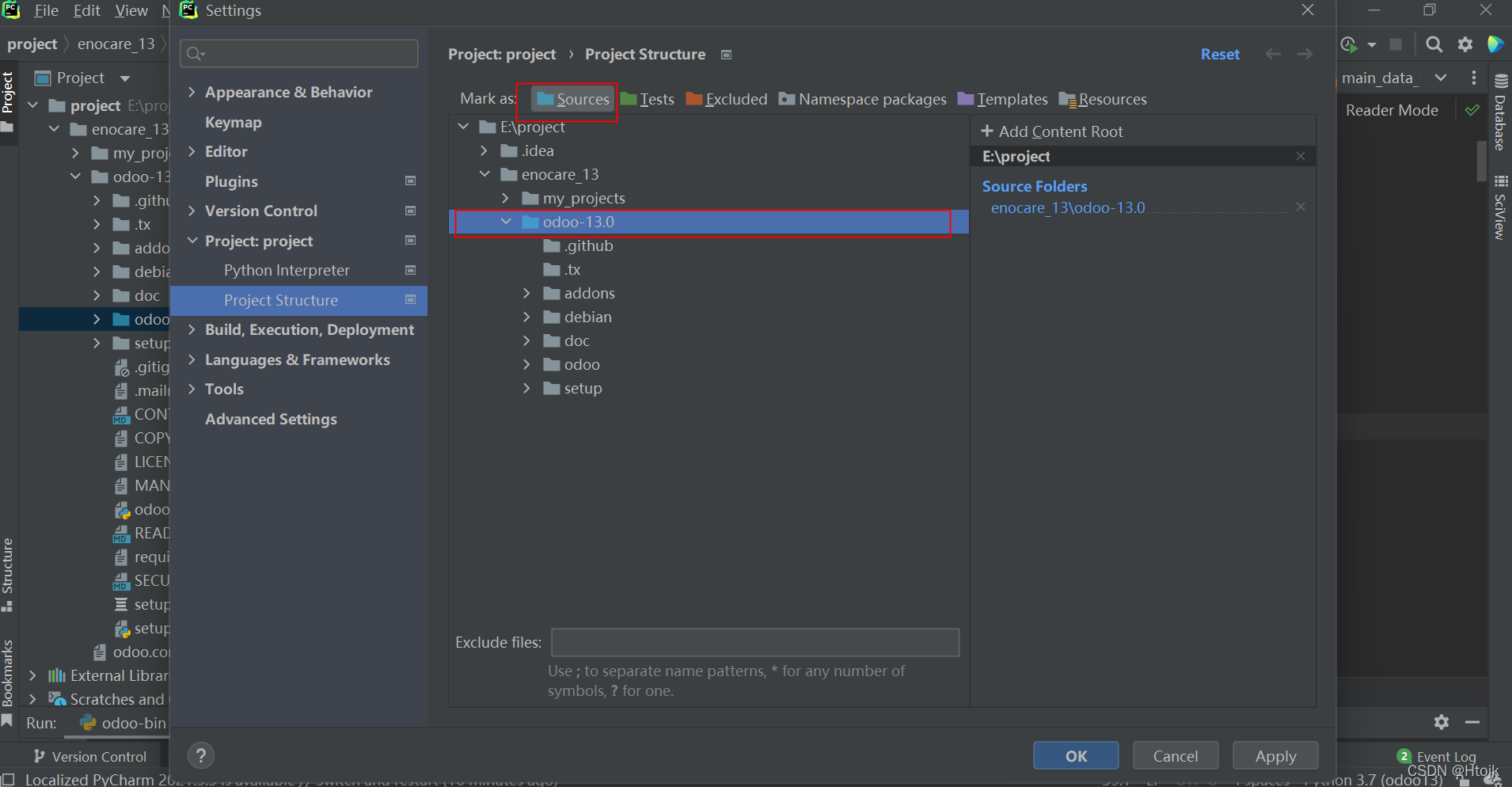Toggle Reader Mode with the checkmark icon
The height and width of the screenshot is (787, 1512).
click(1473, 110)
